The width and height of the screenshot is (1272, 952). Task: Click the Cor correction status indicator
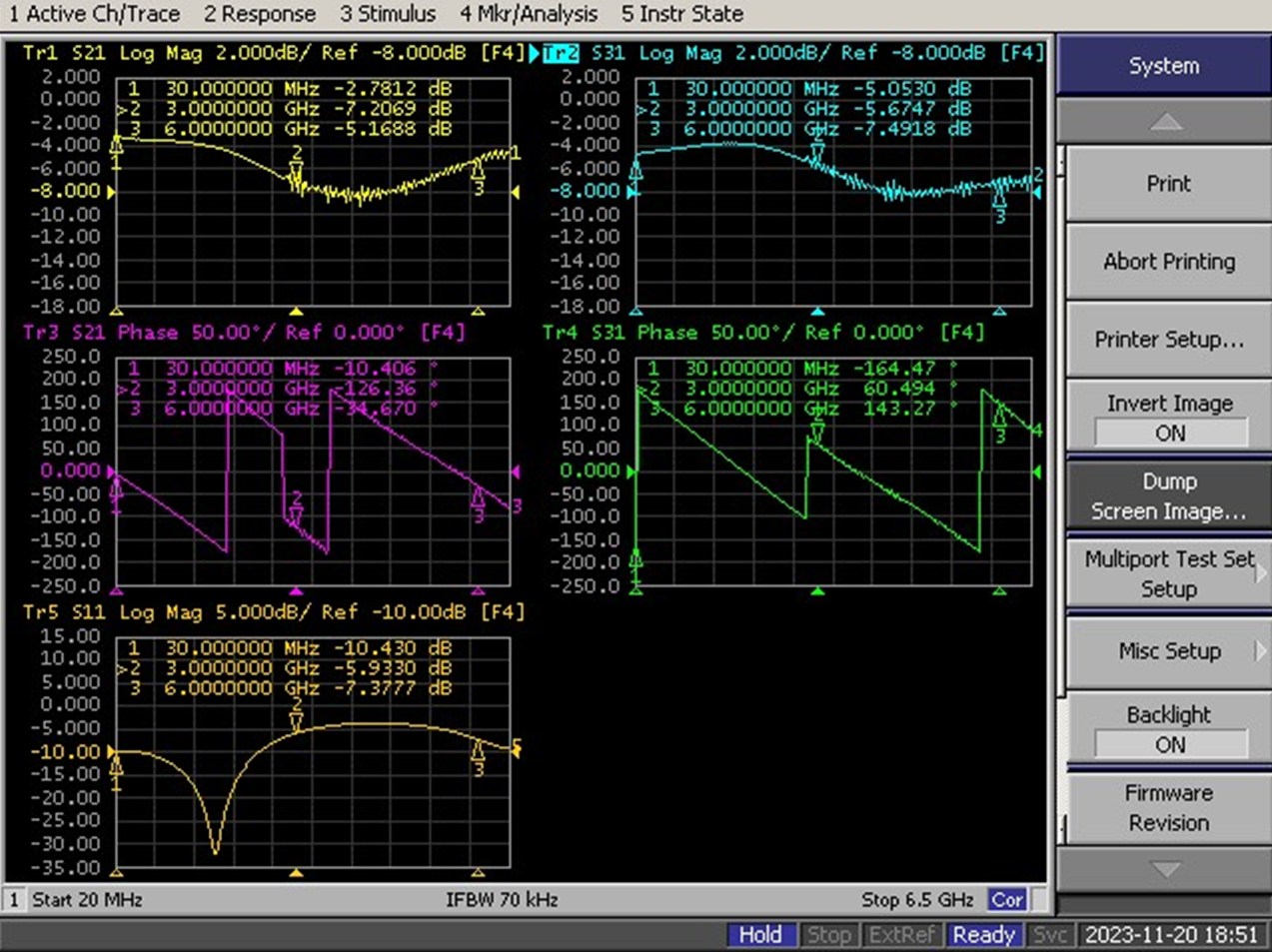1006,900
